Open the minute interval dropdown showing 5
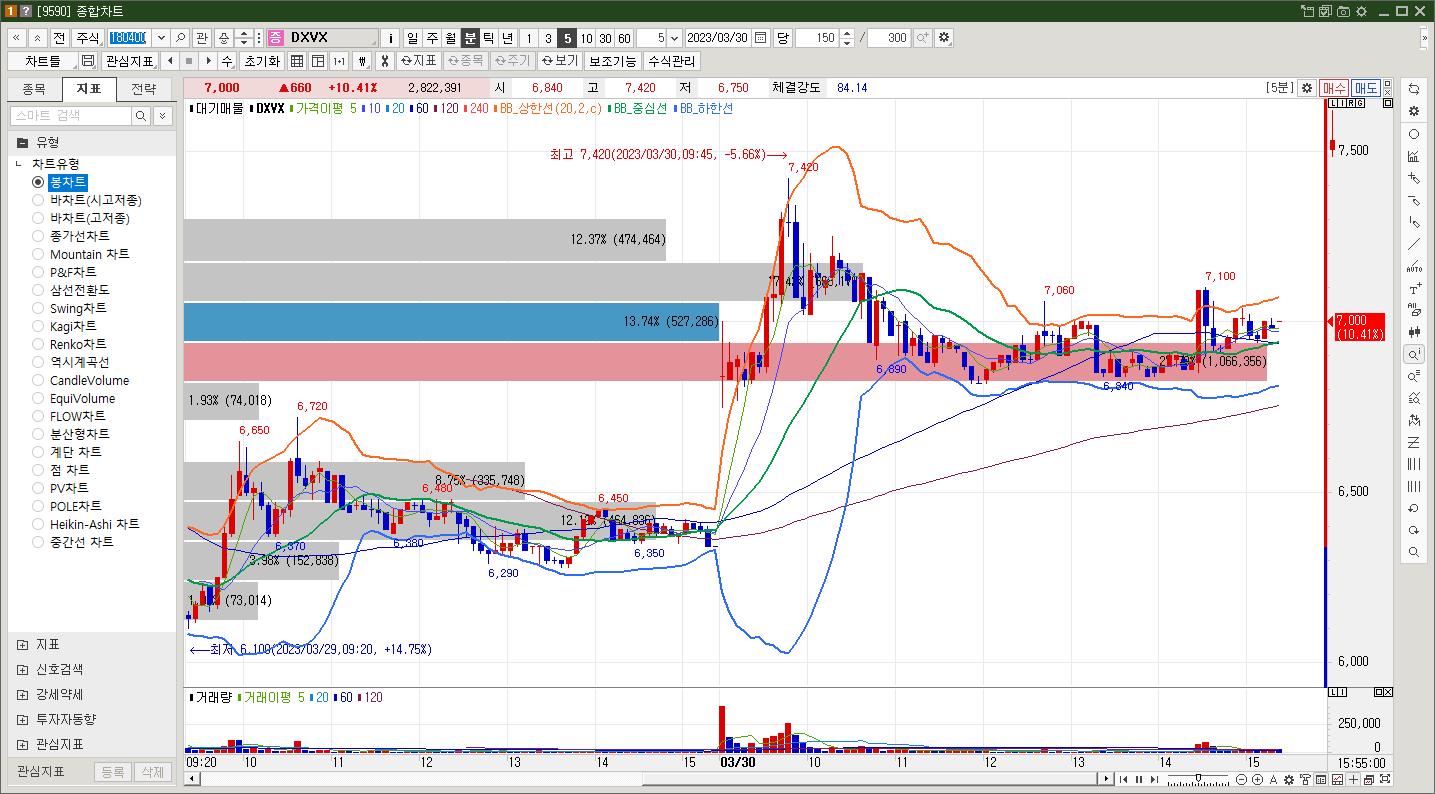 point(672,38)
